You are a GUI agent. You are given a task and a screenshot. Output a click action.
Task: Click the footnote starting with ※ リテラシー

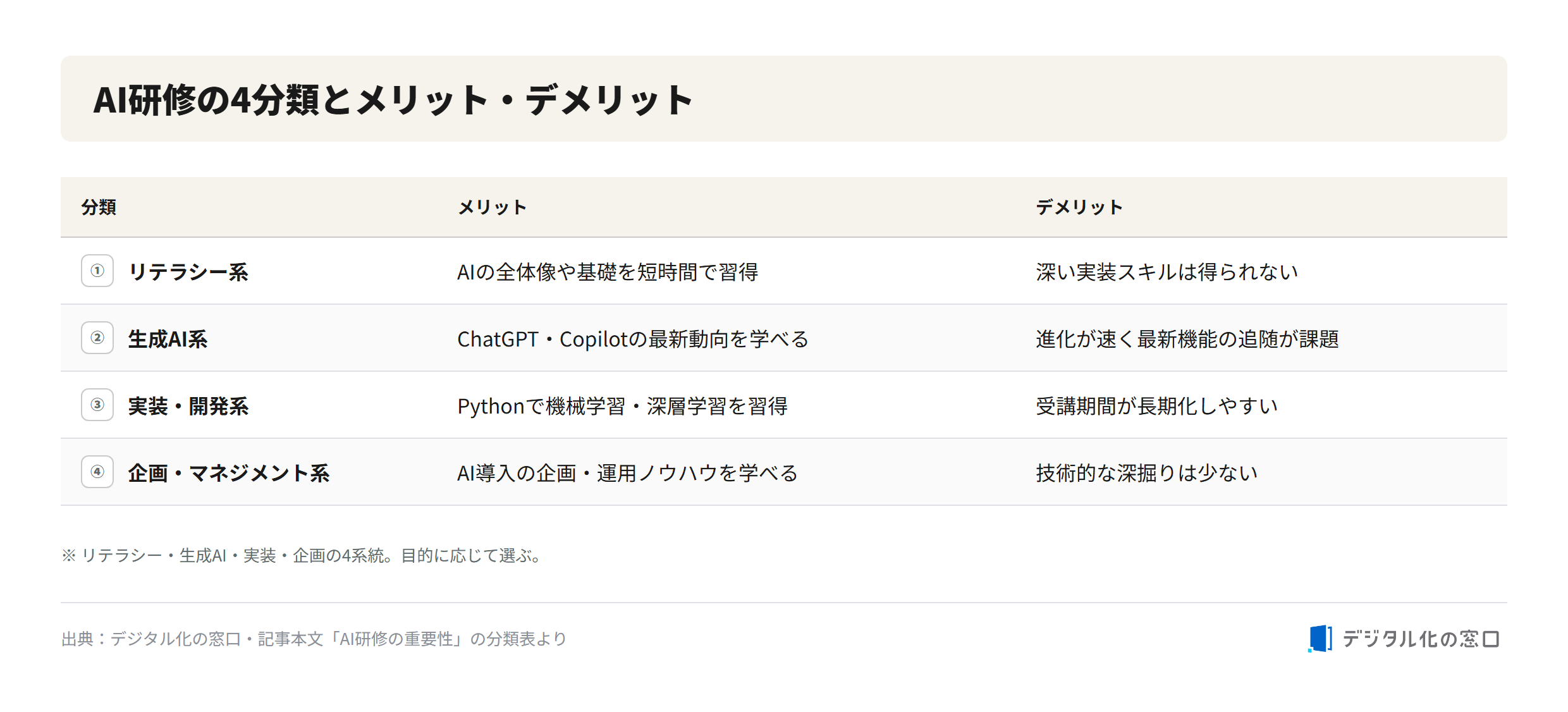[301, 555]
